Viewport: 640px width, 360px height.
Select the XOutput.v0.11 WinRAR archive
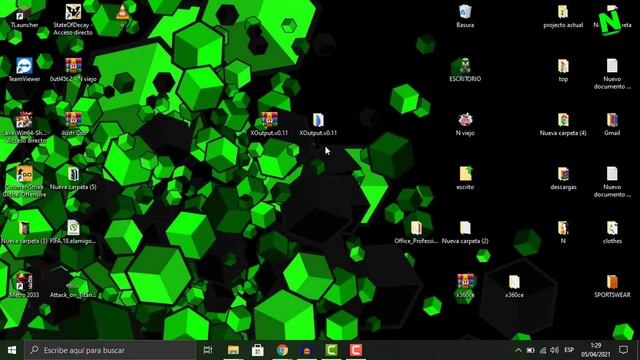point(269,120)
